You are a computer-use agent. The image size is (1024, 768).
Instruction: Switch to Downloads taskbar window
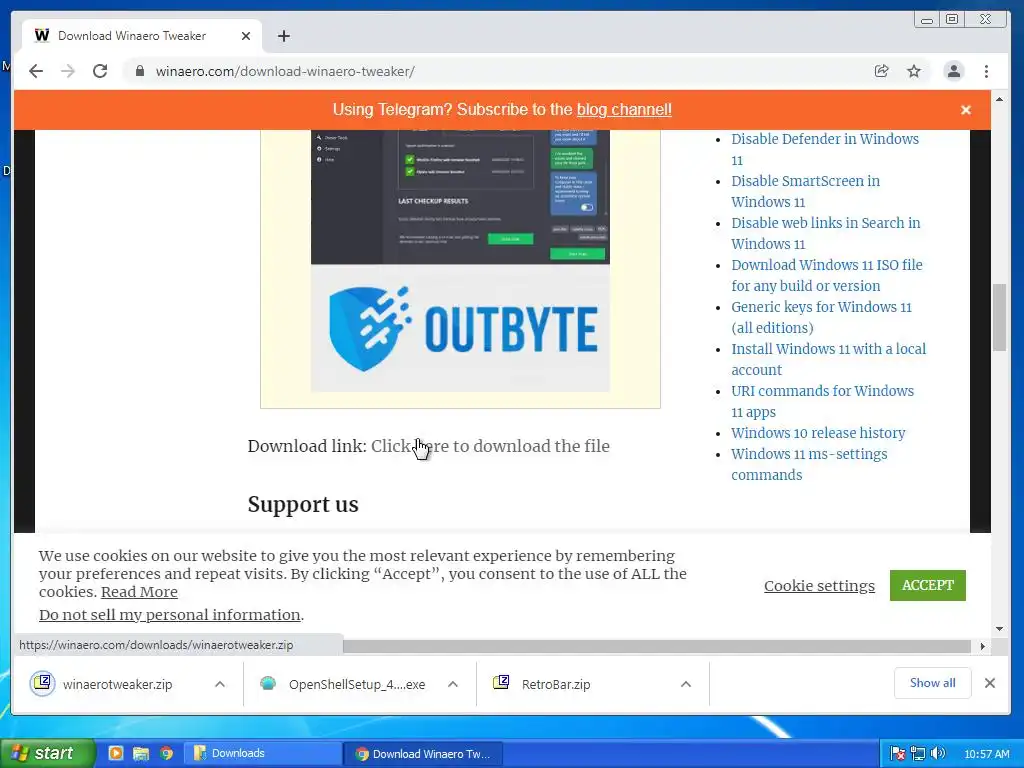pos(263,754)
